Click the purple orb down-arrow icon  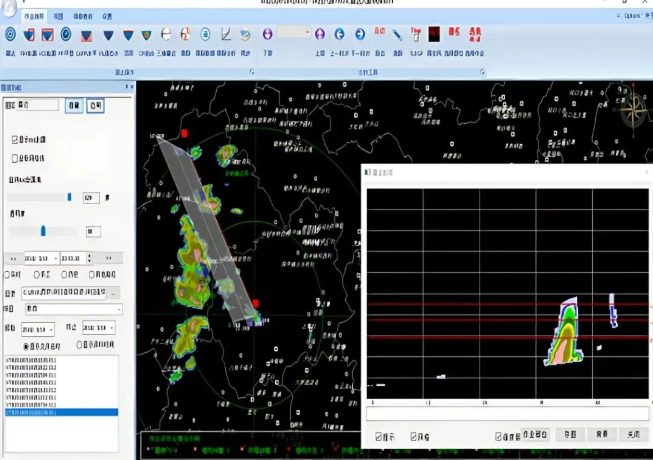point(267,34)
